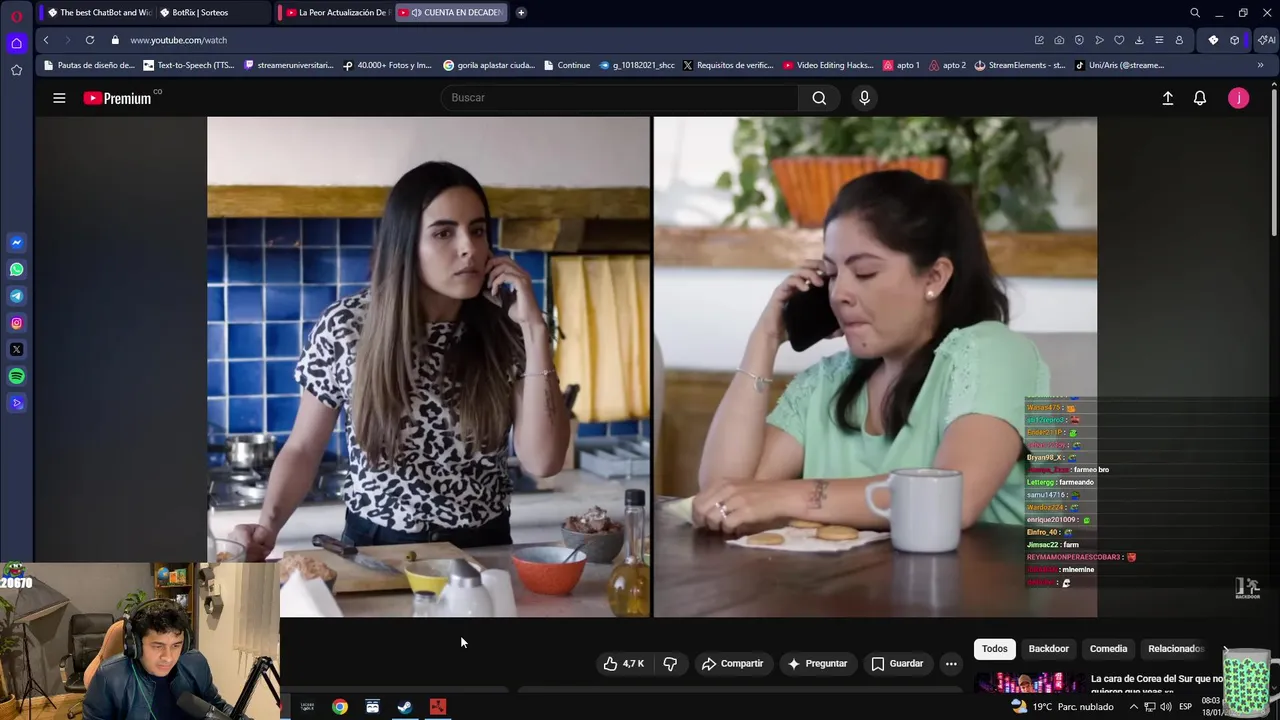Select the 'Relacionados' filter chip
The image size is (1280, 720).
click(1176, 648)
